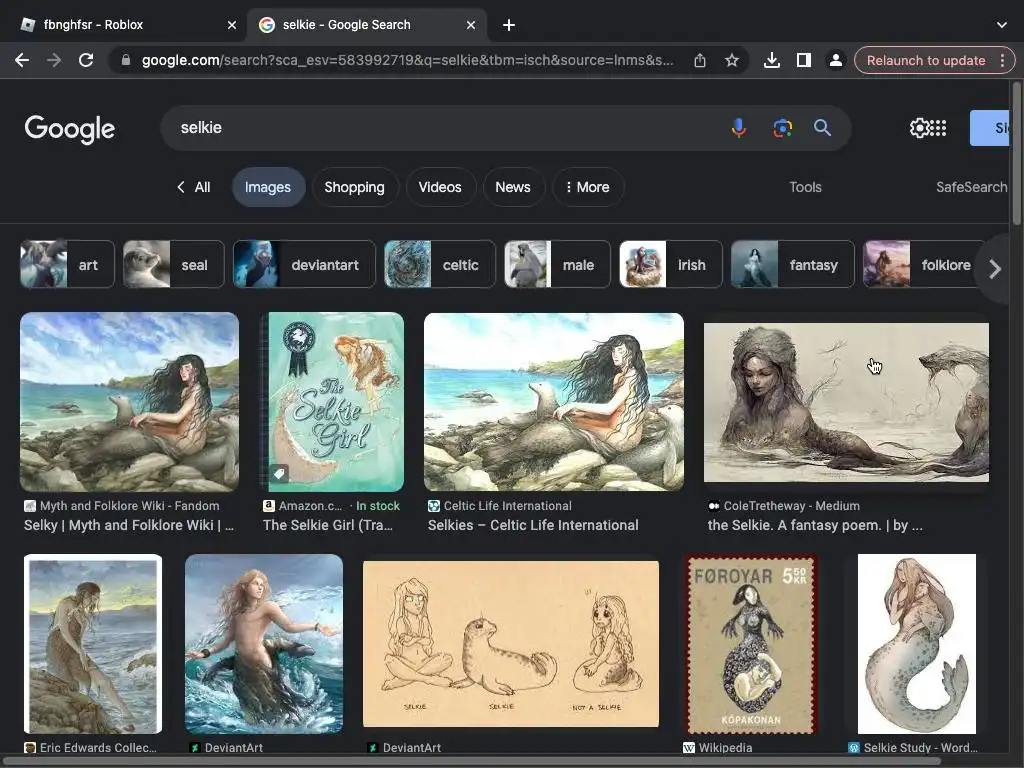Toggle the side panel icon
This screenshot has height=768, width=1024.
tap(803, 61)
